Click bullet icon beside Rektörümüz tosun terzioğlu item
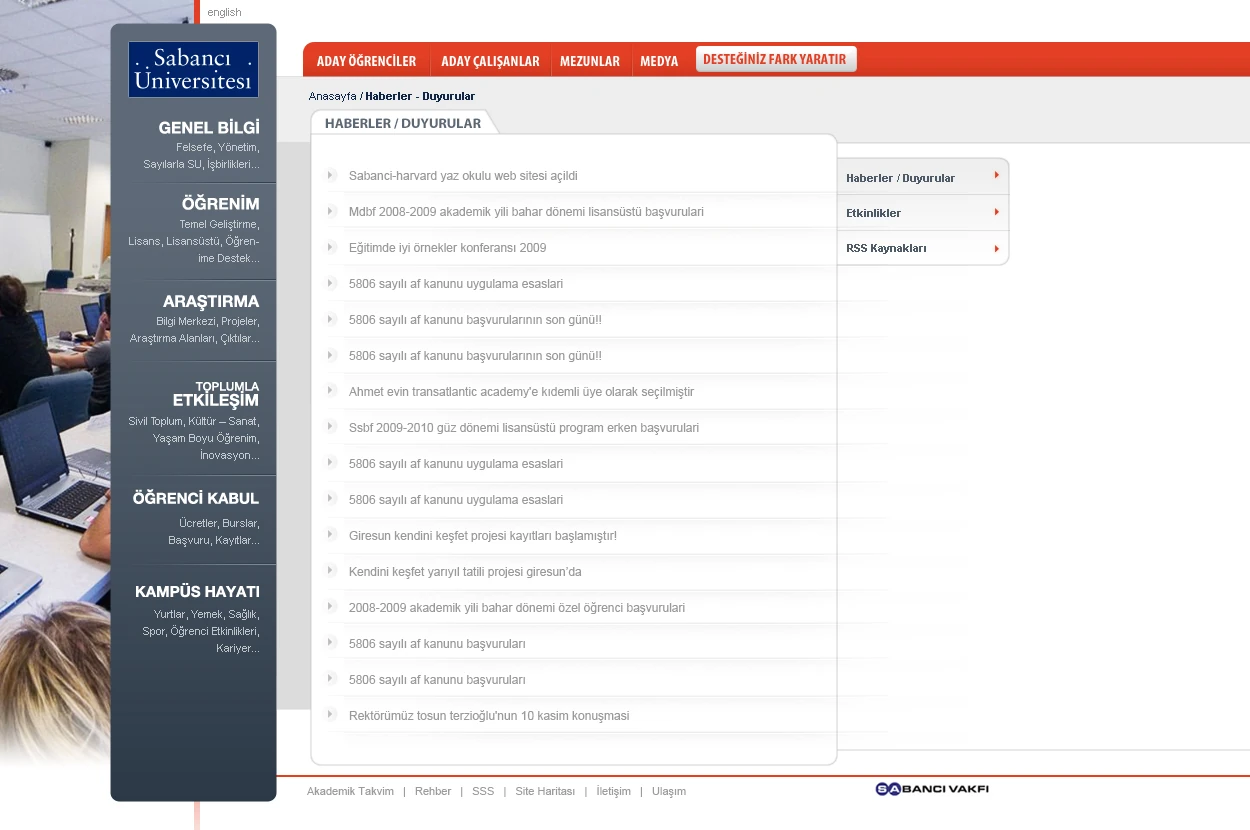The image size is (1250, 830). pyautogui.click(x=331, y=715)
